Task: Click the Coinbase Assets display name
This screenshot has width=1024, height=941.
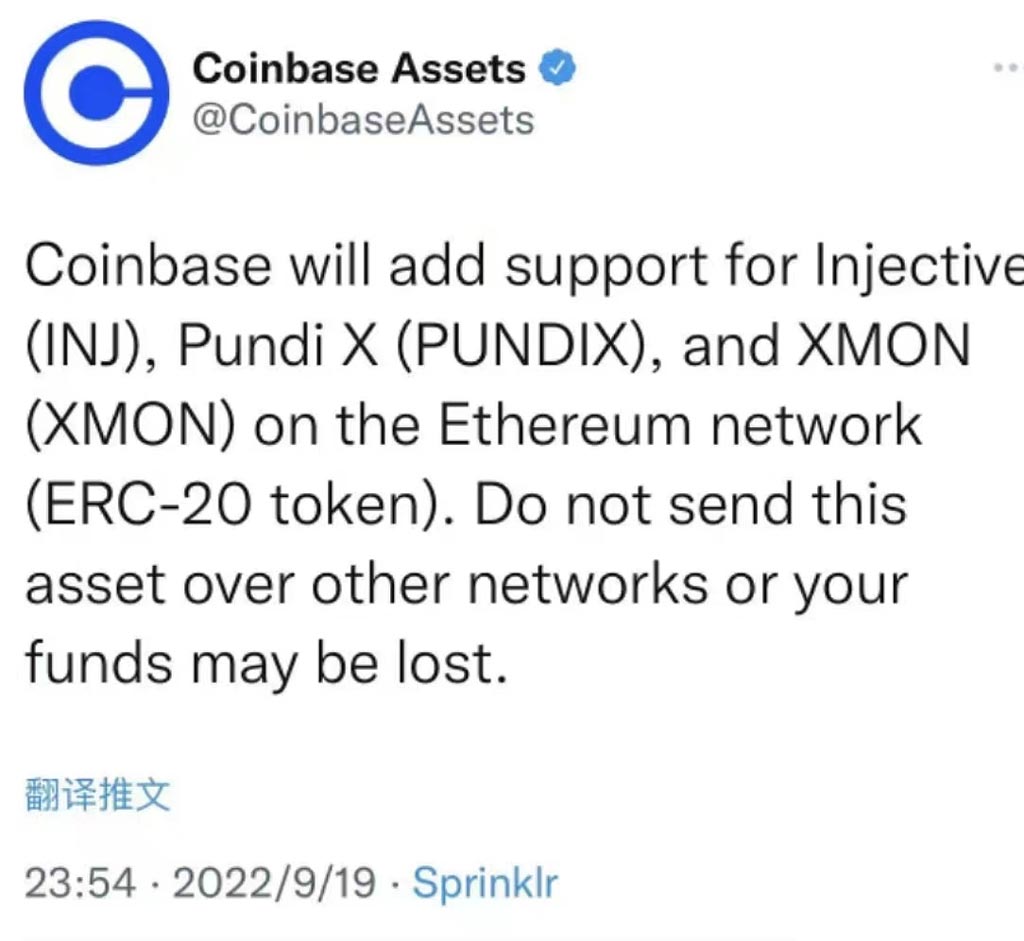Action: [x=359, y=68]
